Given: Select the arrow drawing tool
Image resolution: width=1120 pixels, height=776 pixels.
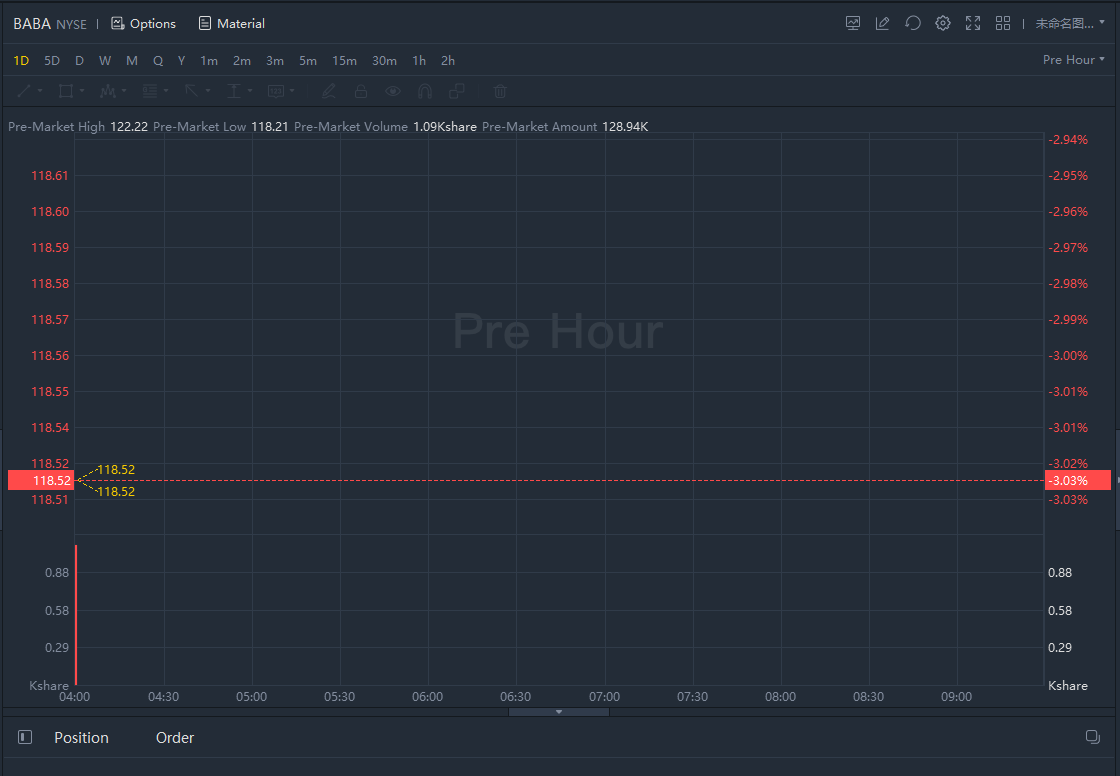Looking at the screenshot, I should (191, 91).
